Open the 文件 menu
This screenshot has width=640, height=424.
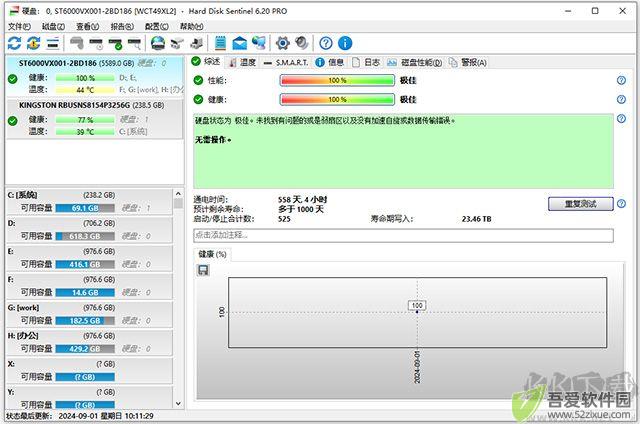(x=19, y=27)
